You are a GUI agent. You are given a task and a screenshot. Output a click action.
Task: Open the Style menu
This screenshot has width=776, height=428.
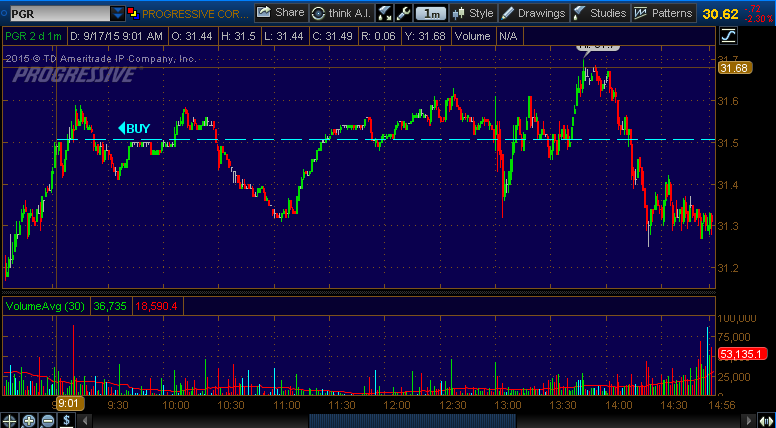click(x=473, y=13)
